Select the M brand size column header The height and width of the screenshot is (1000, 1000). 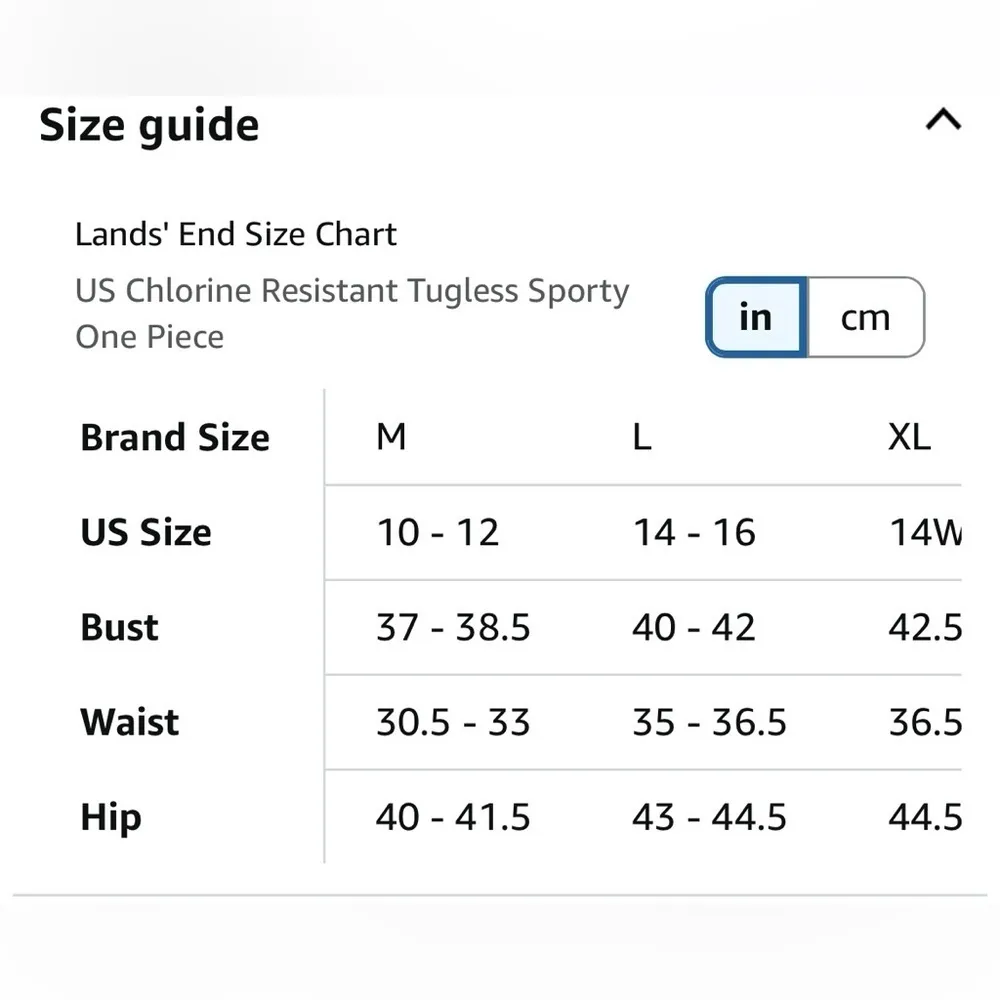click(391, 437)
